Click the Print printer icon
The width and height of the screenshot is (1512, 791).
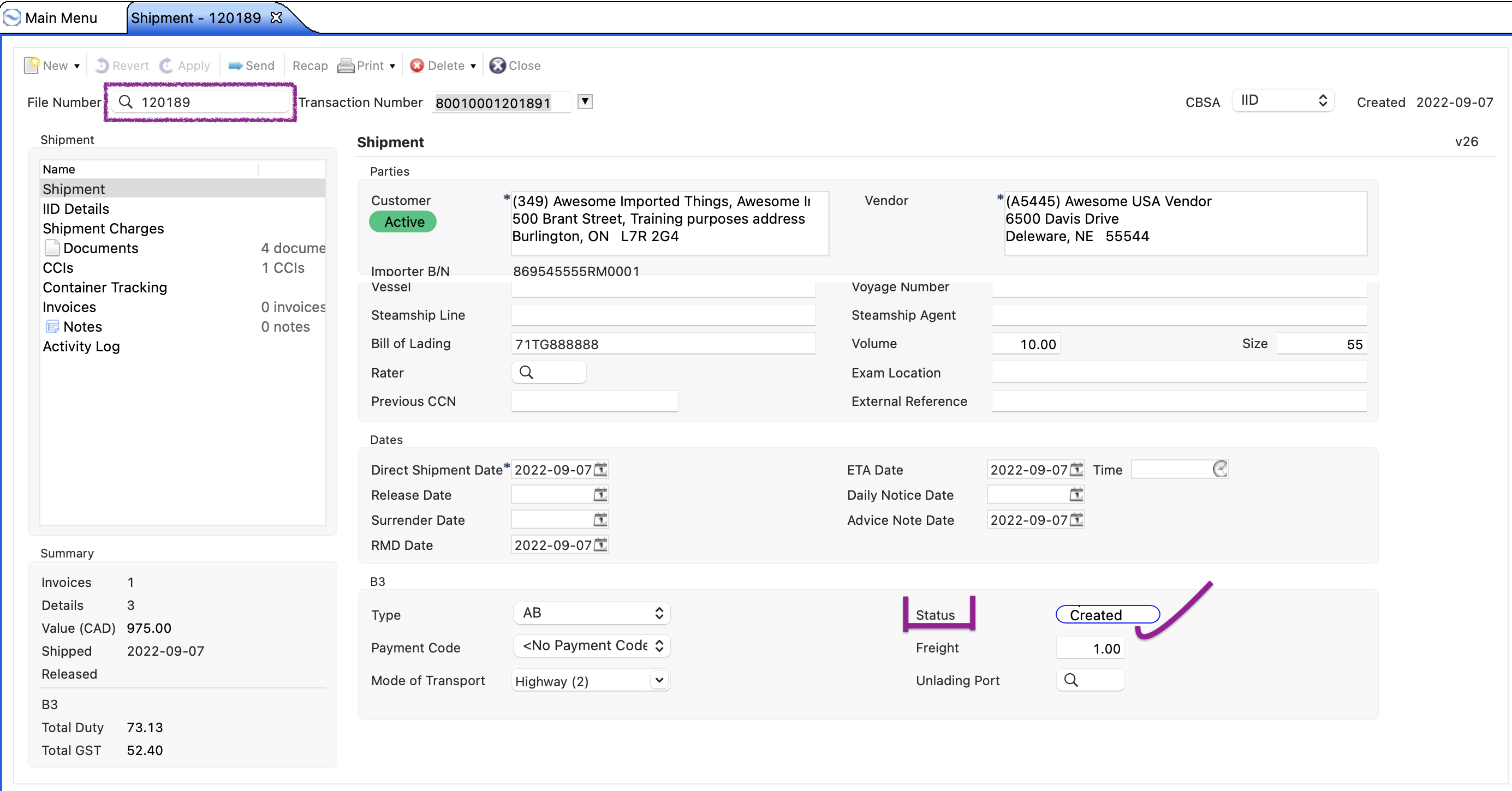click(346, 65)
